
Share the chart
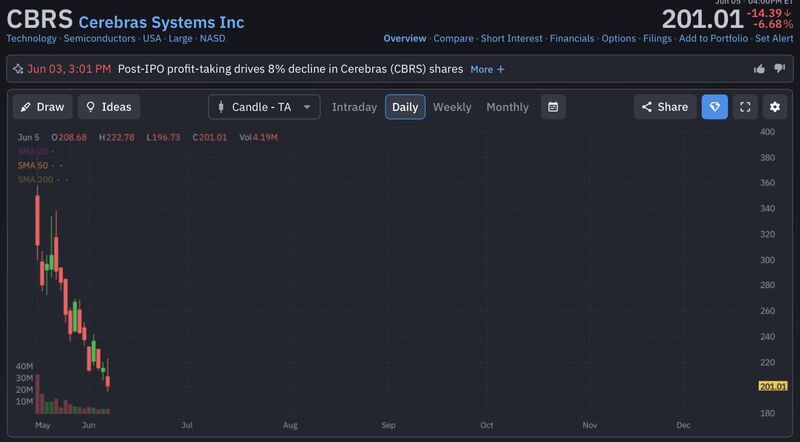(665, 107)
